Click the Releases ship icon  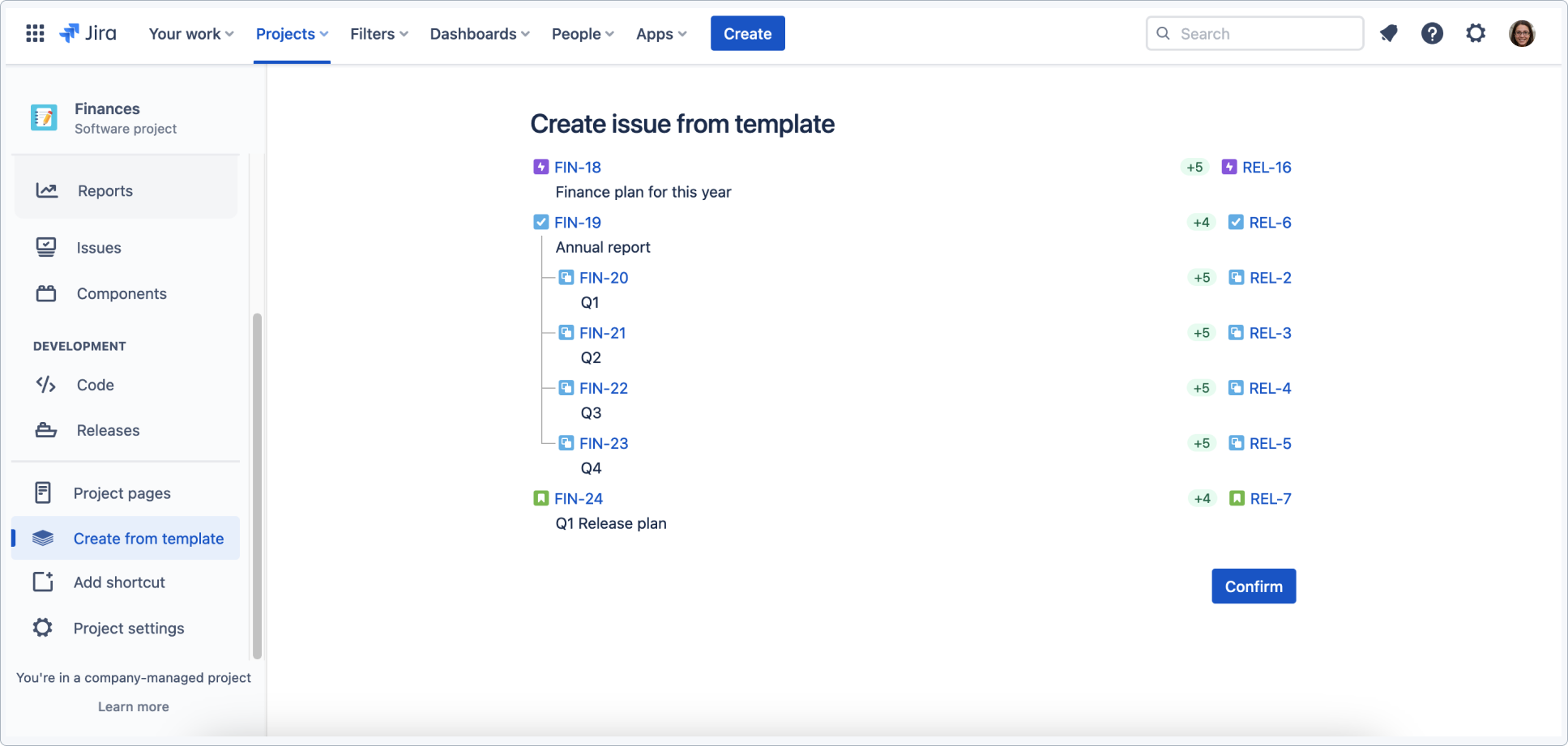[46, 430]
